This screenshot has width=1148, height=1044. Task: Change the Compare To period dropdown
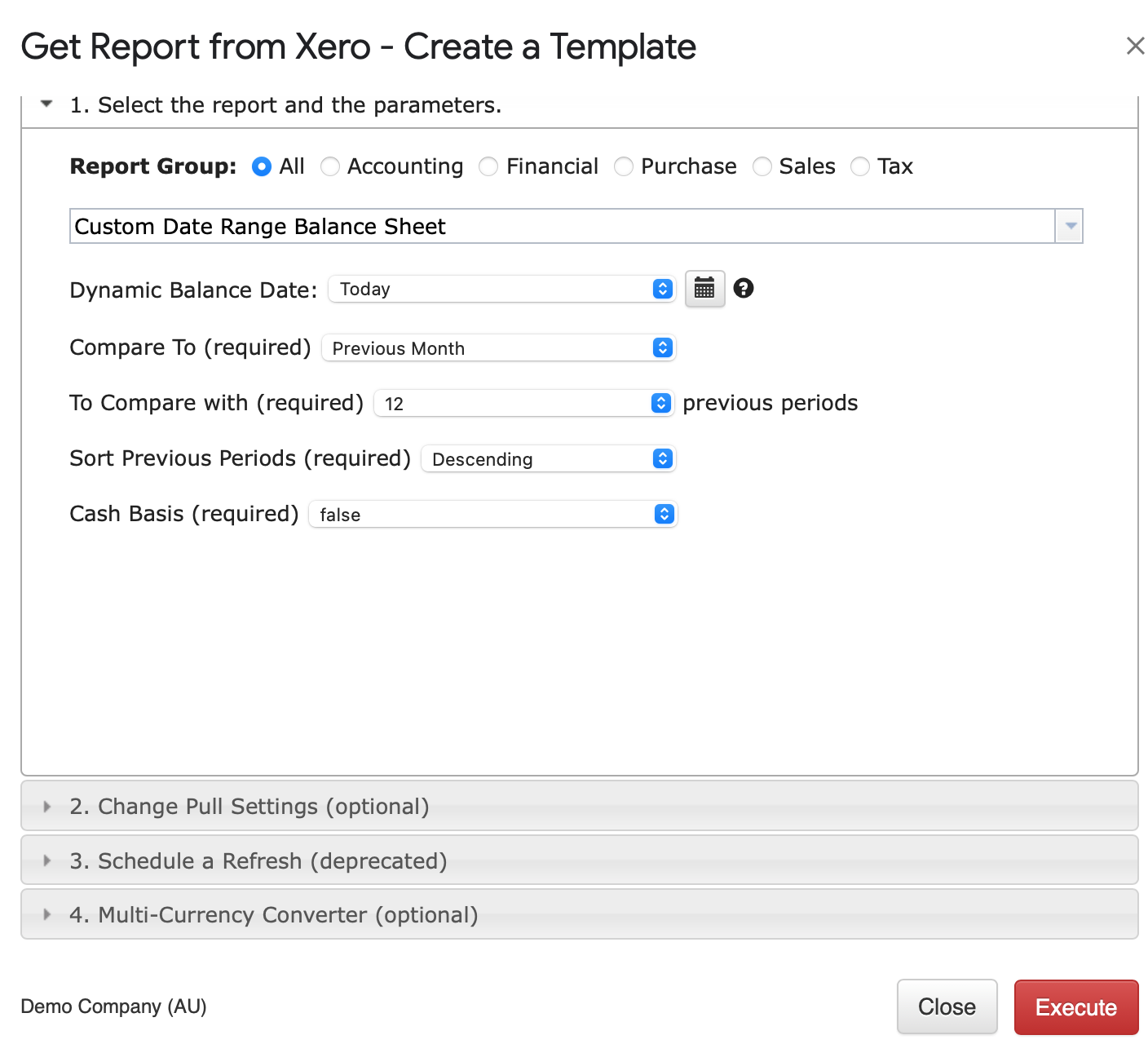tap(498, 348)
